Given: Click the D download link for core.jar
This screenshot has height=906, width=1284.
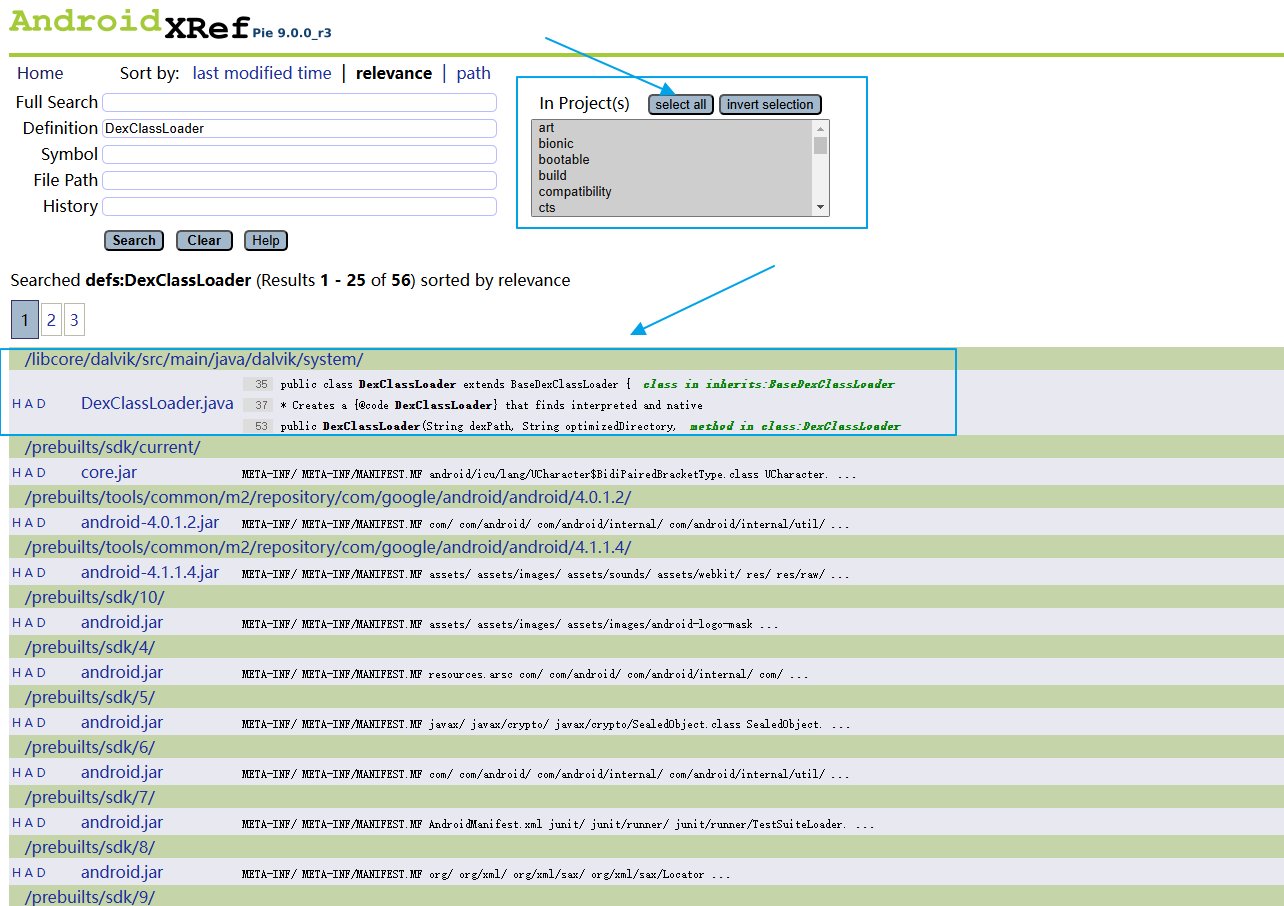Looking at the screenshot, I should pos(41,473).
